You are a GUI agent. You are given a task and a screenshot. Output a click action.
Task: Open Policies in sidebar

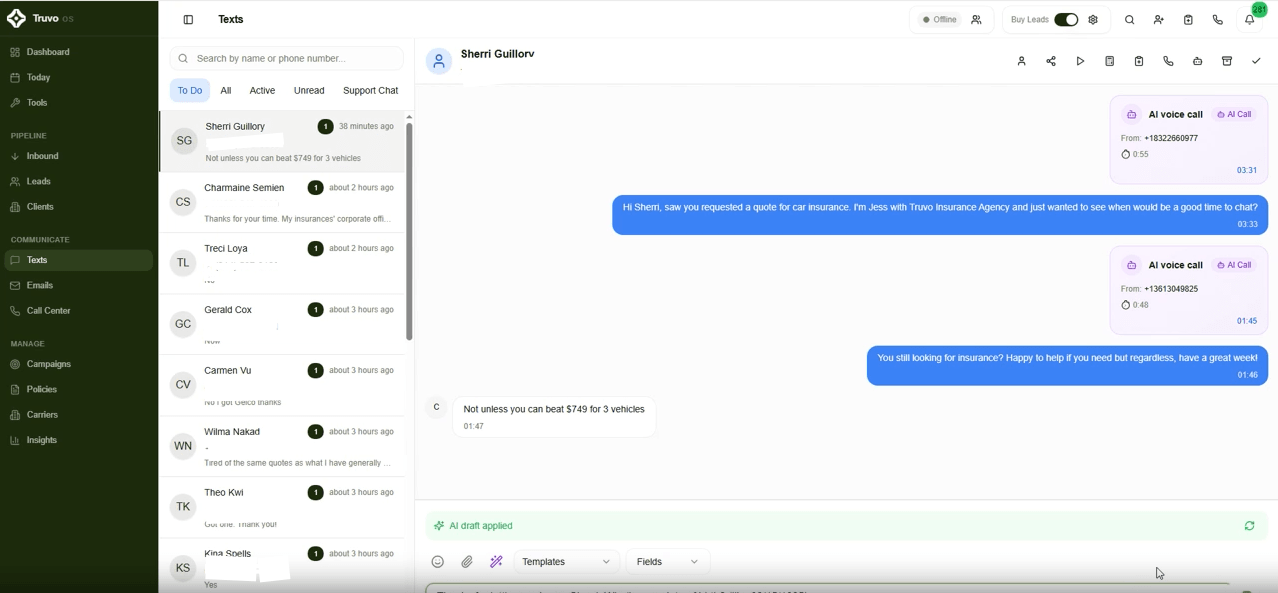click(x=78, y=389)
